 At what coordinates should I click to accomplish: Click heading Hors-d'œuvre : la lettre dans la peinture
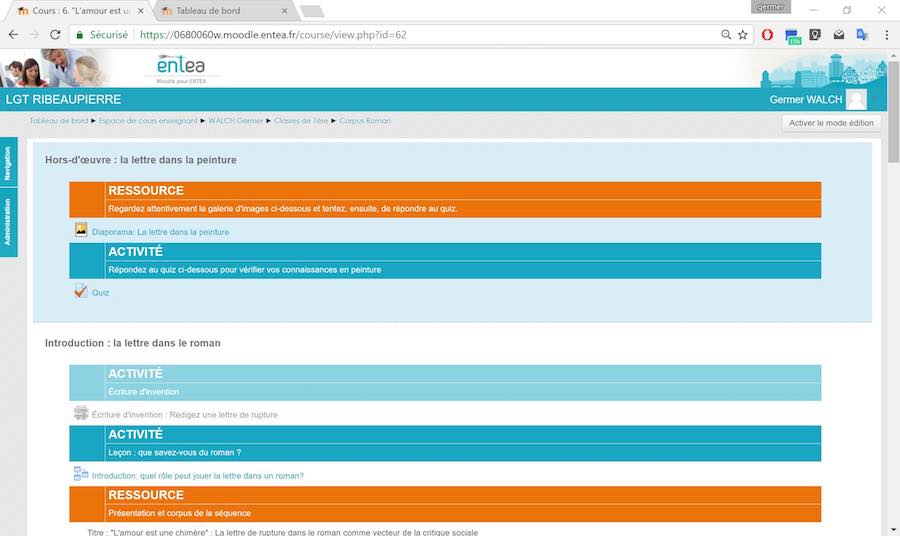pyautogui.click(x=141, y=160)
